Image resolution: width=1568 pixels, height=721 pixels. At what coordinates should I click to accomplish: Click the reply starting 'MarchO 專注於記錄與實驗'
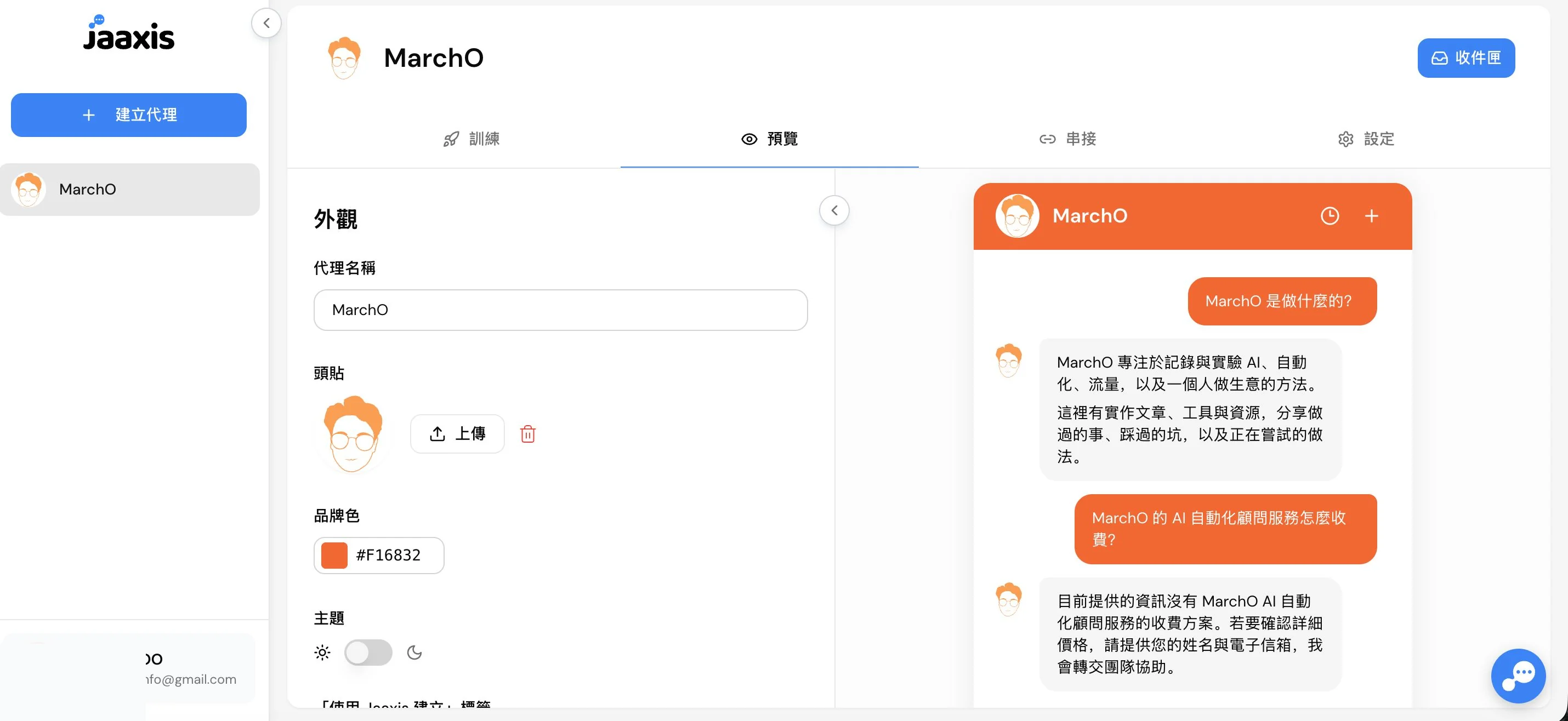coord(1190,409)
